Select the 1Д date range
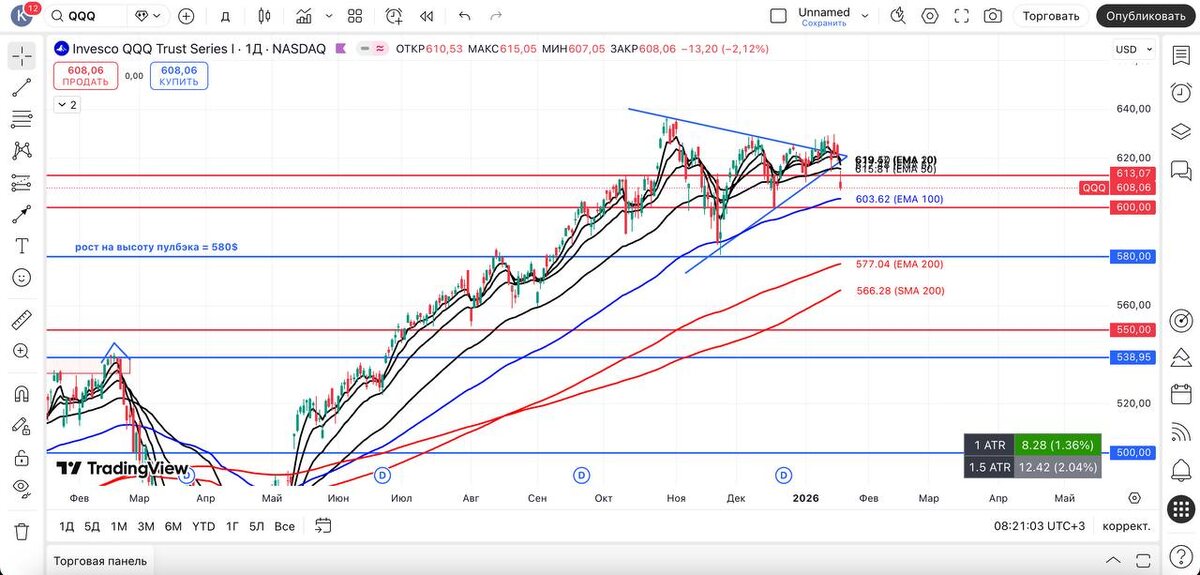 point(67,526)
